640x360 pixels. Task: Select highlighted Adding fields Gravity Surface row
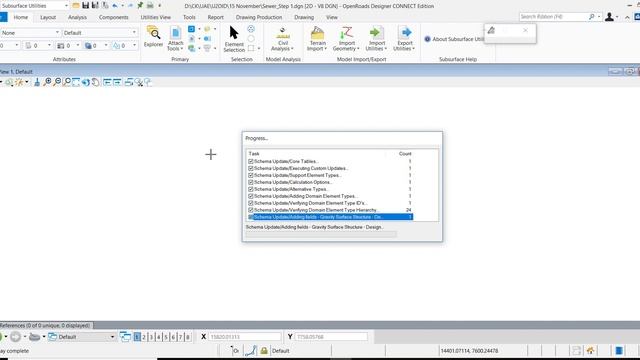pyautogui.click(x=331, y=217)
